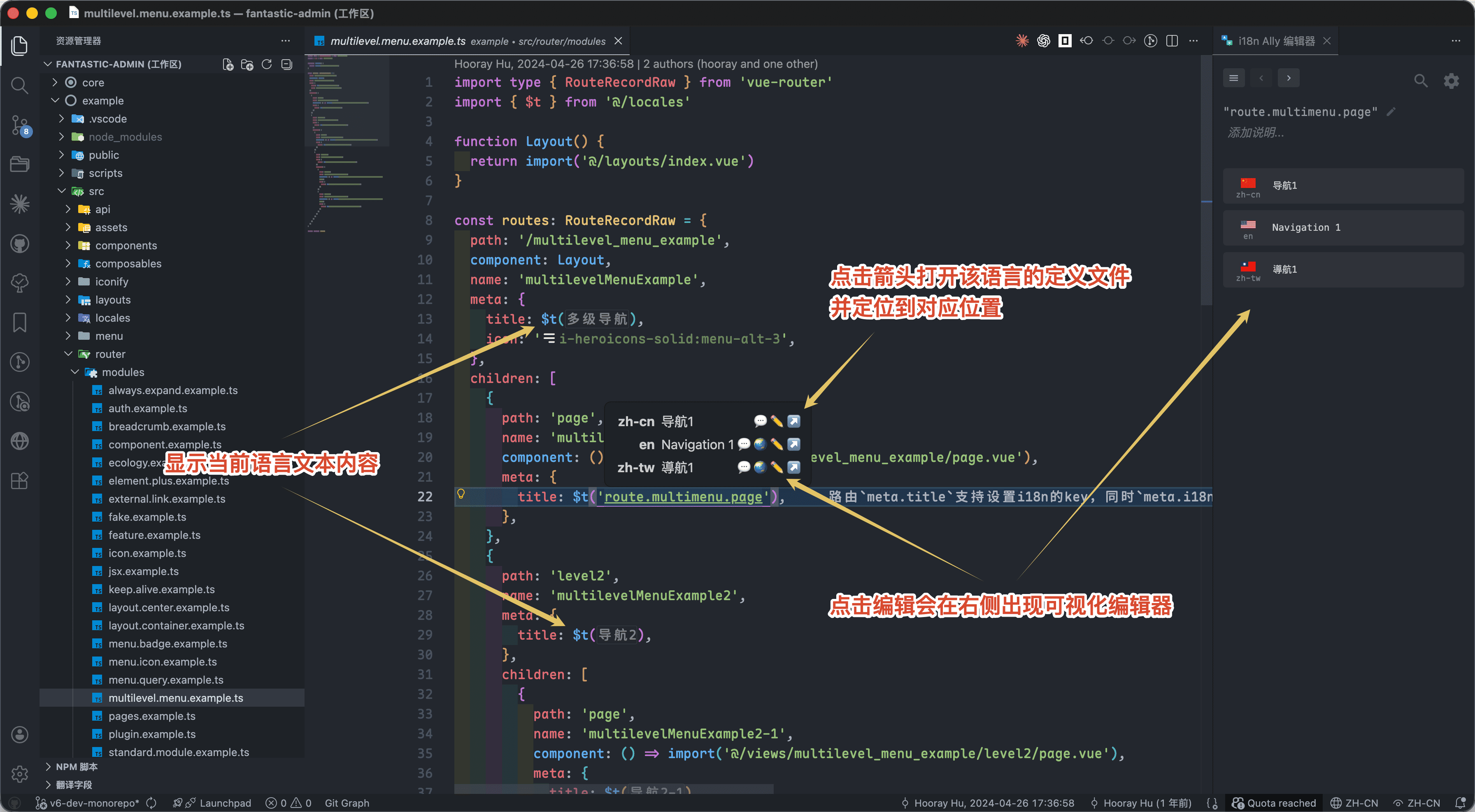Expand the core folder
Viewport: 1475px width, 812px height.
pyautogui.click(x=55, y=82)
